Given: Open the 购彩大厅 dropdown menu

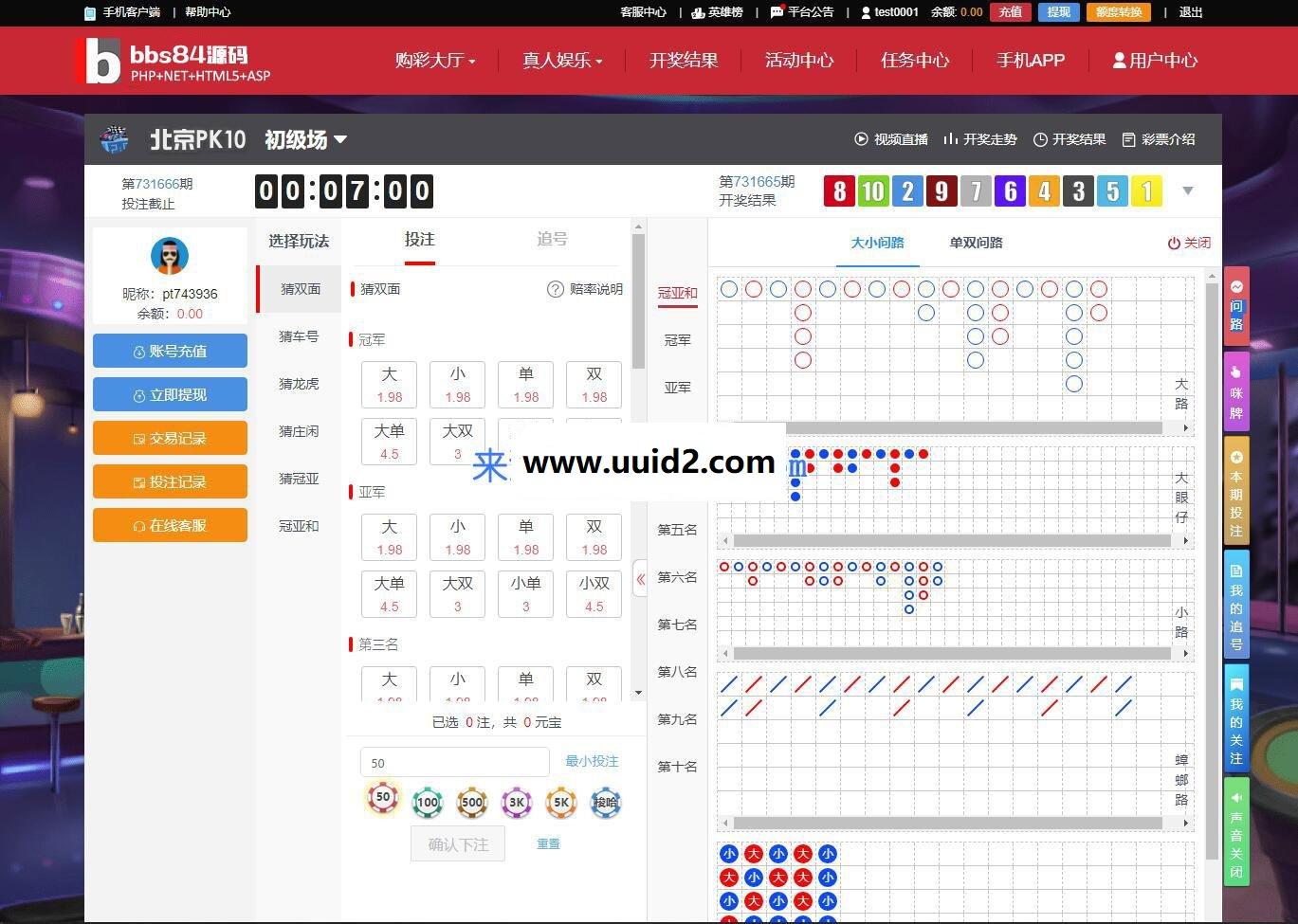Looking at the screenshot, I should click(435, 60).
